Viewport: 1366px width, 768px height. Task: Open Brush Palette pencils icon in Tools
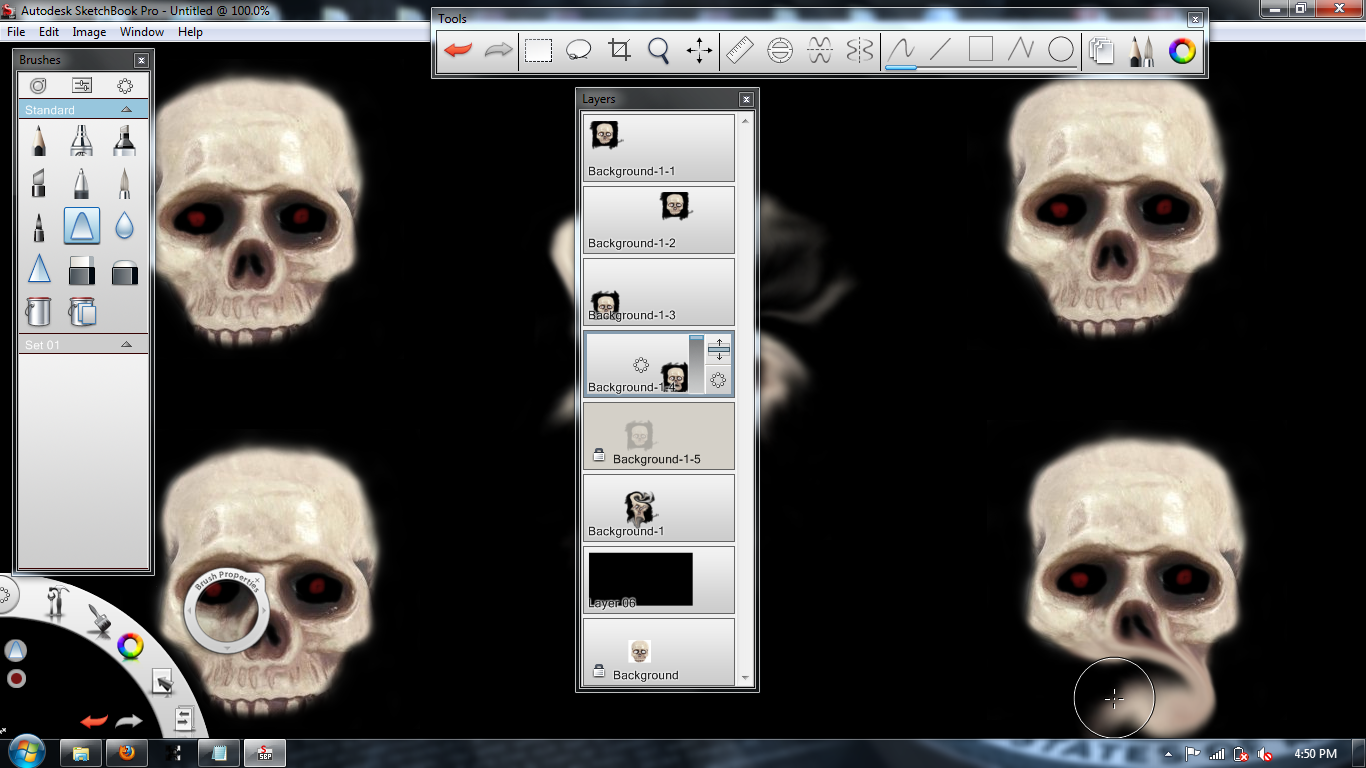coord(1142,50)
